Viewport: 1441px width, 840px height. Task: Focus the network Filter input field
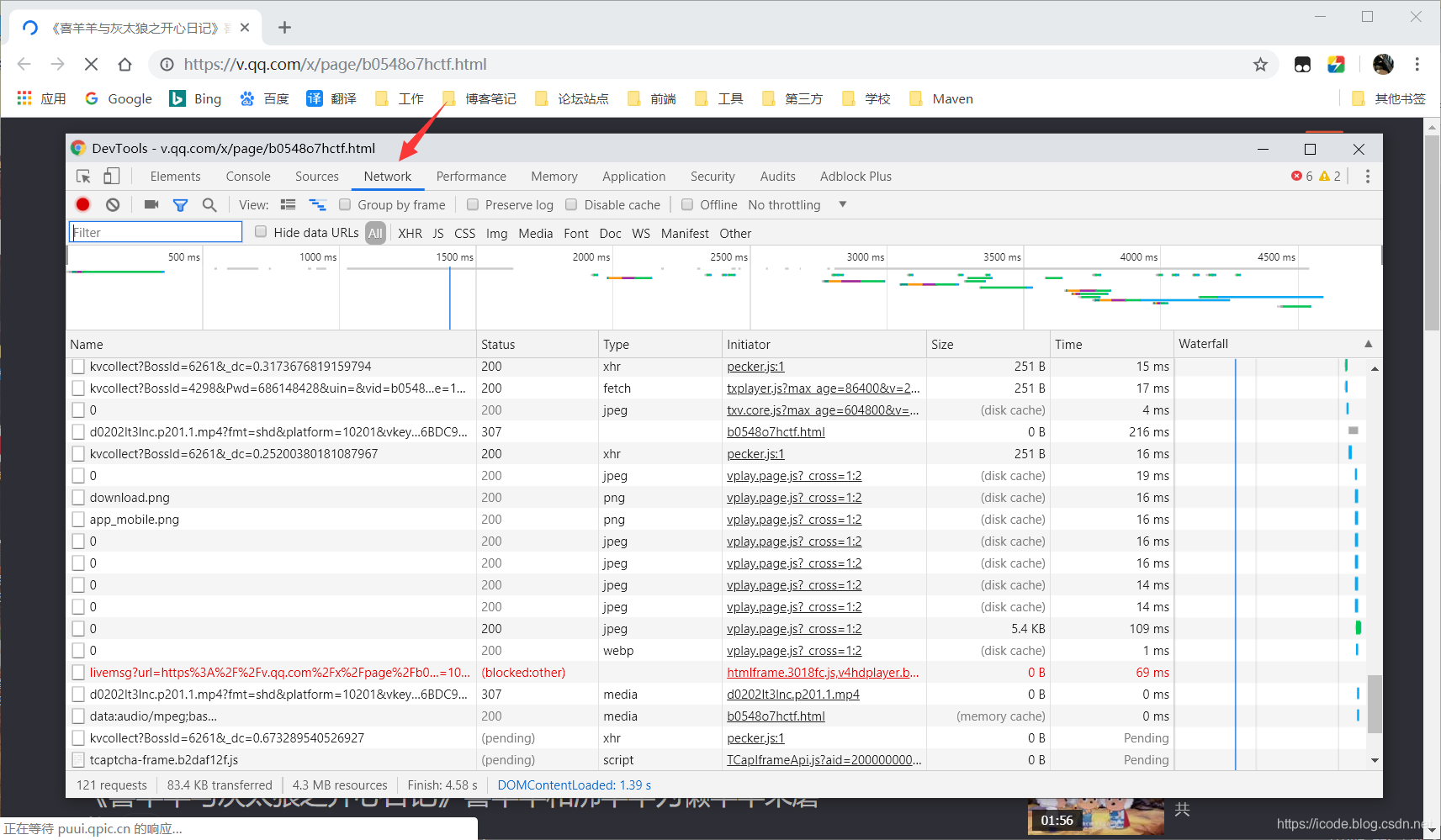click(156, 232)
